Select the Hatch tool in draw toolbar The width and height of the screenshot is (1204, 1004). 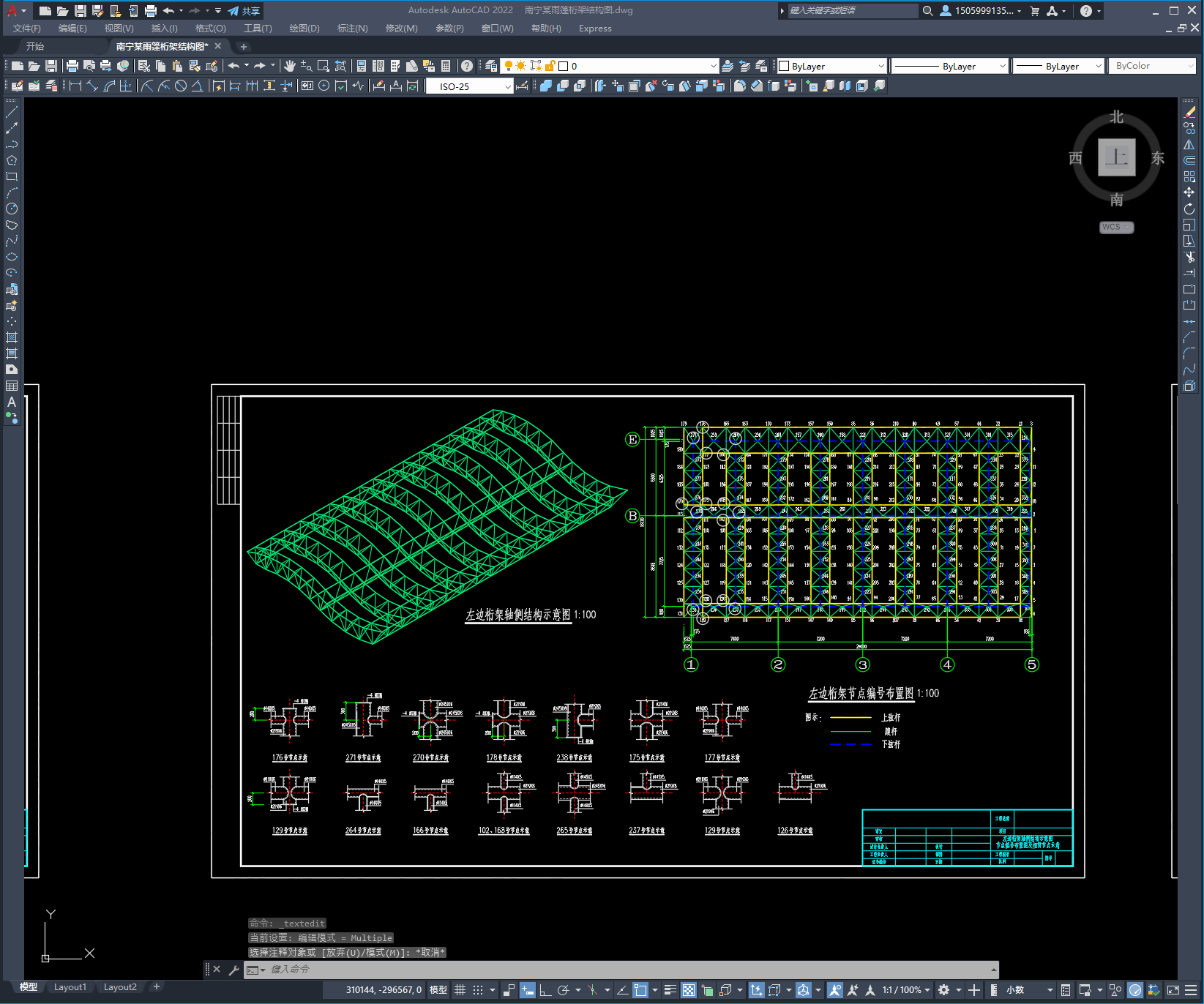pos(12,337)
